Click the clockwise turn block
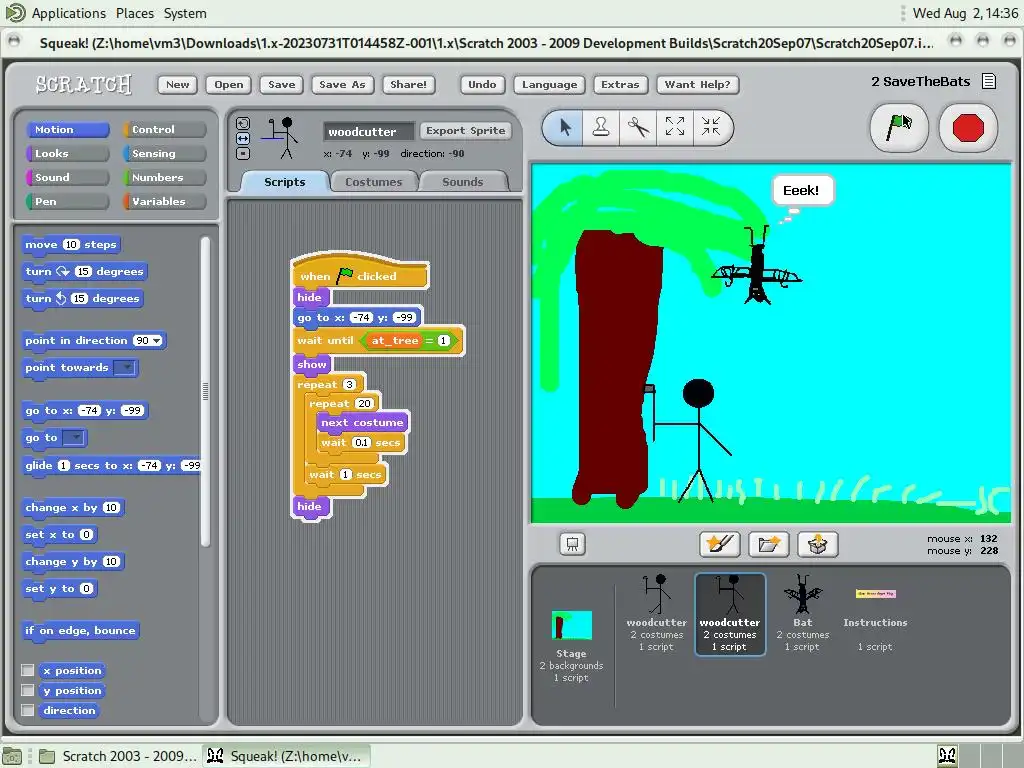This screenshot has height=768, width=1024. 84,272
